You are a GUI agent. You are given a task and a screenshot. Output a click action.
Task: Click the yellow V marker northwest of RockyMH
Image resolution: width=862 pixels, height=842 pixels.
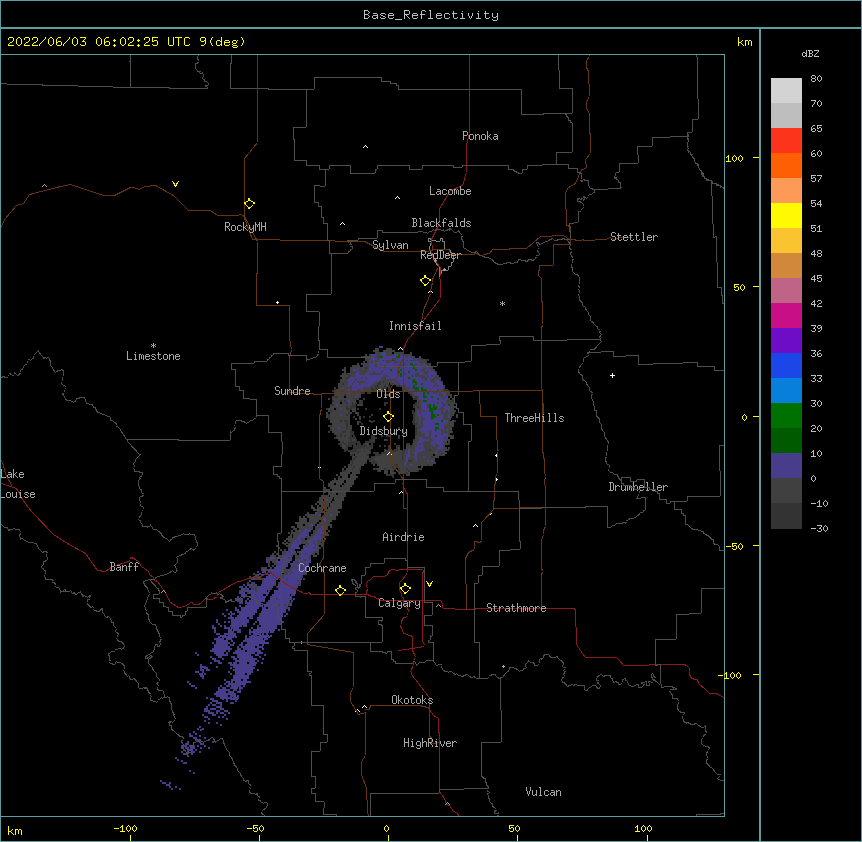click(x=175, y=184)
